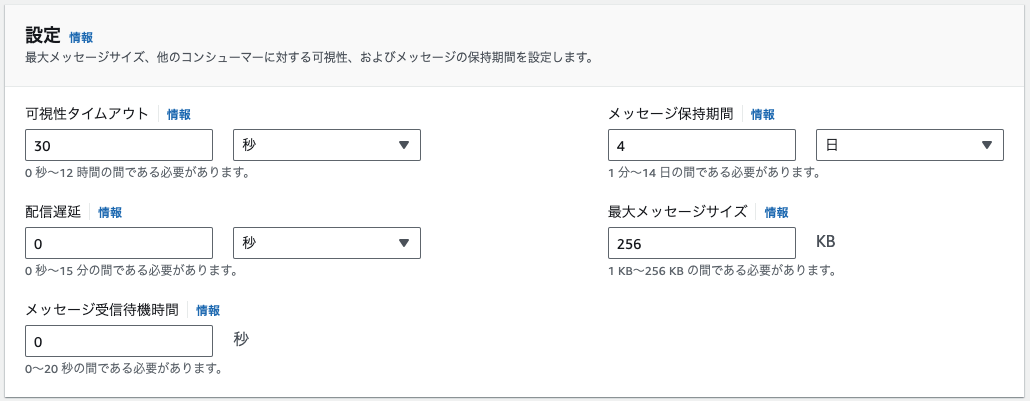Click the 最大メッセージサイズ label text
This screenshot has height=401, width=1030.
point(678,212)
